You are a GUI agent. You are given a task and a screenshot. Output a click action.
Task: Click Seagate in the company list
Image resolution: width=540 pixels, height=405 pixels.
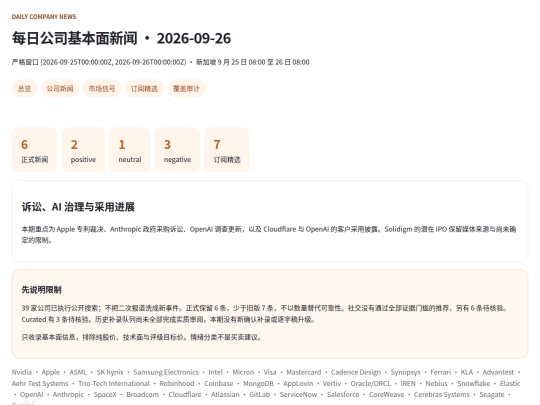[492, 395]
